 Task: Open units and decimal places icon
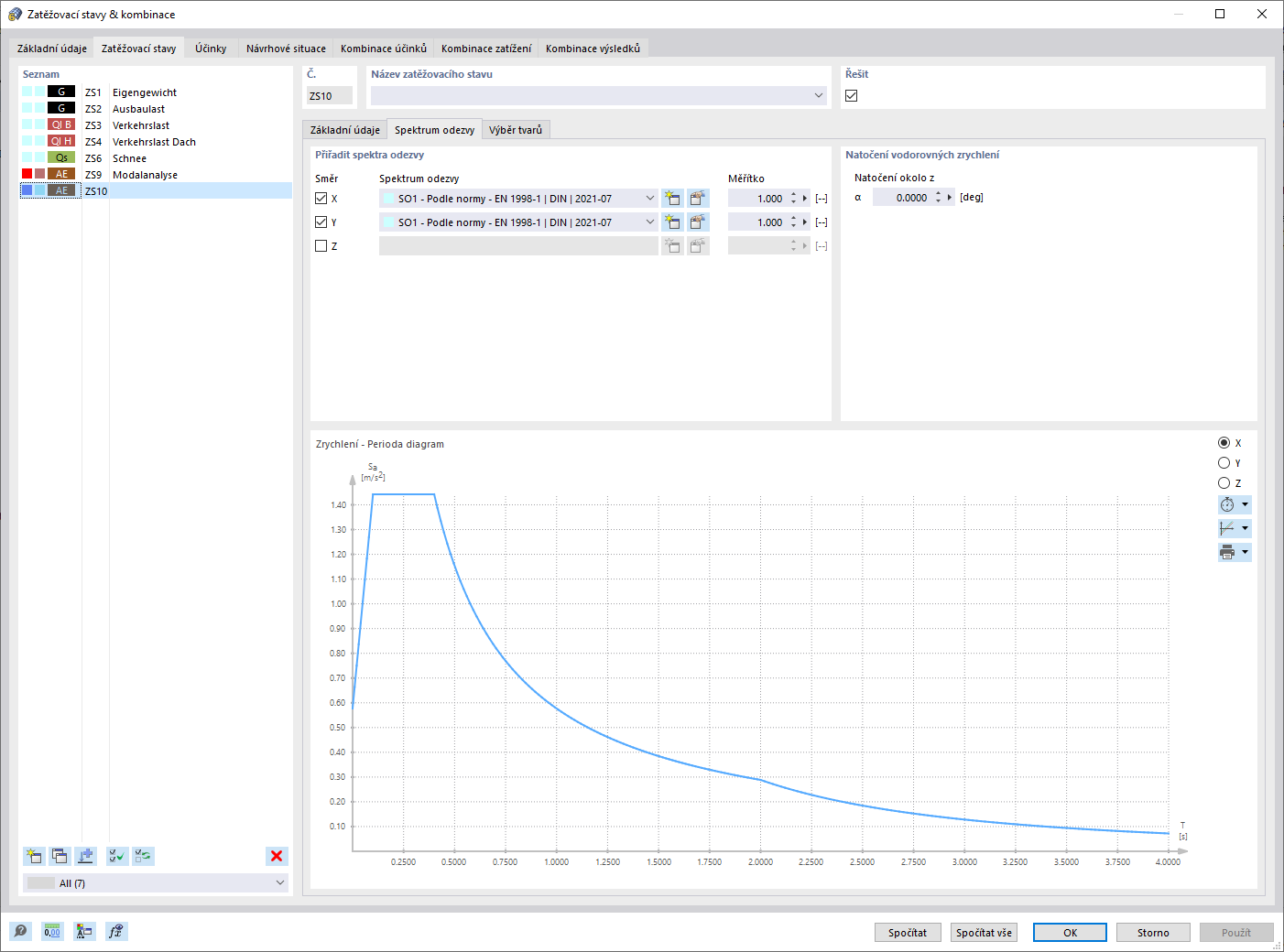tap(52, 932)
